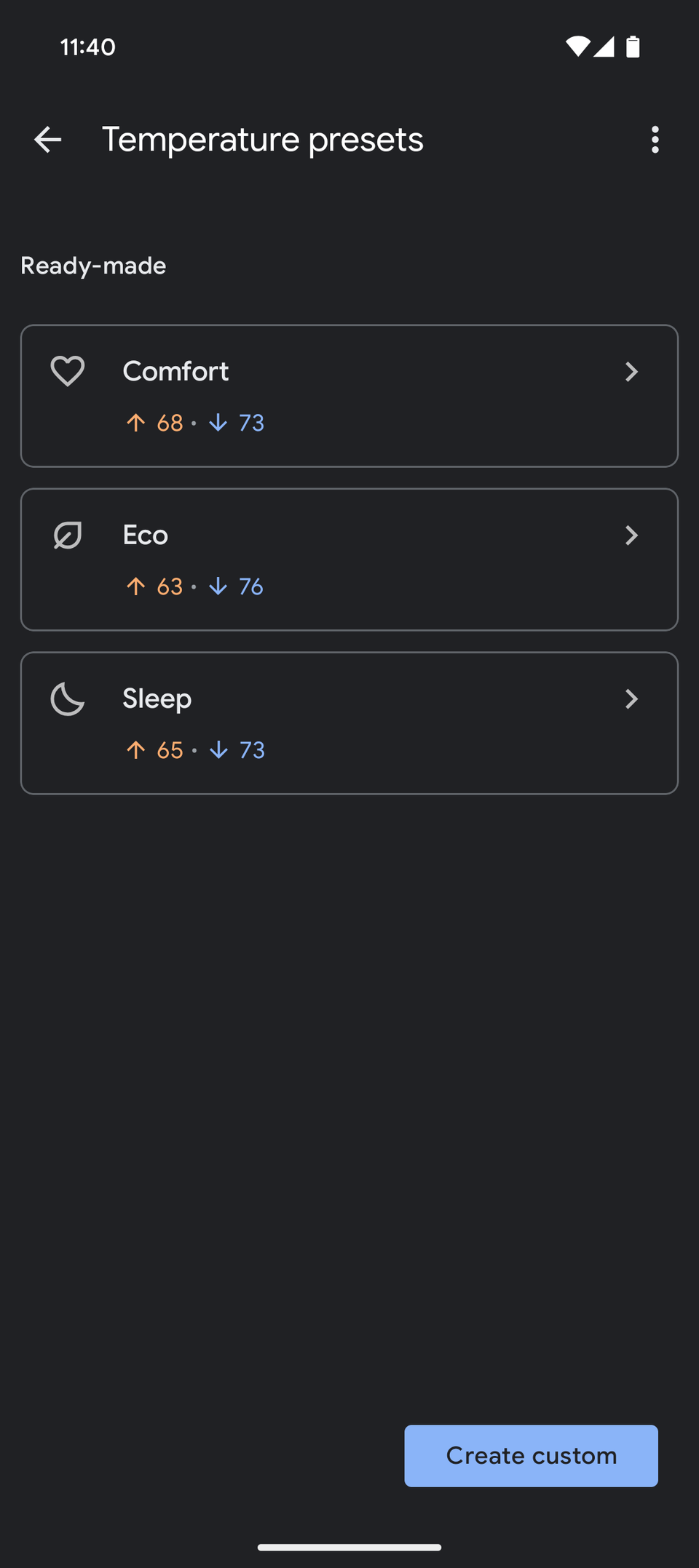Screen dimensions: 699x1568
Task: Tap the Sleep moon icon
Action: 68,699
